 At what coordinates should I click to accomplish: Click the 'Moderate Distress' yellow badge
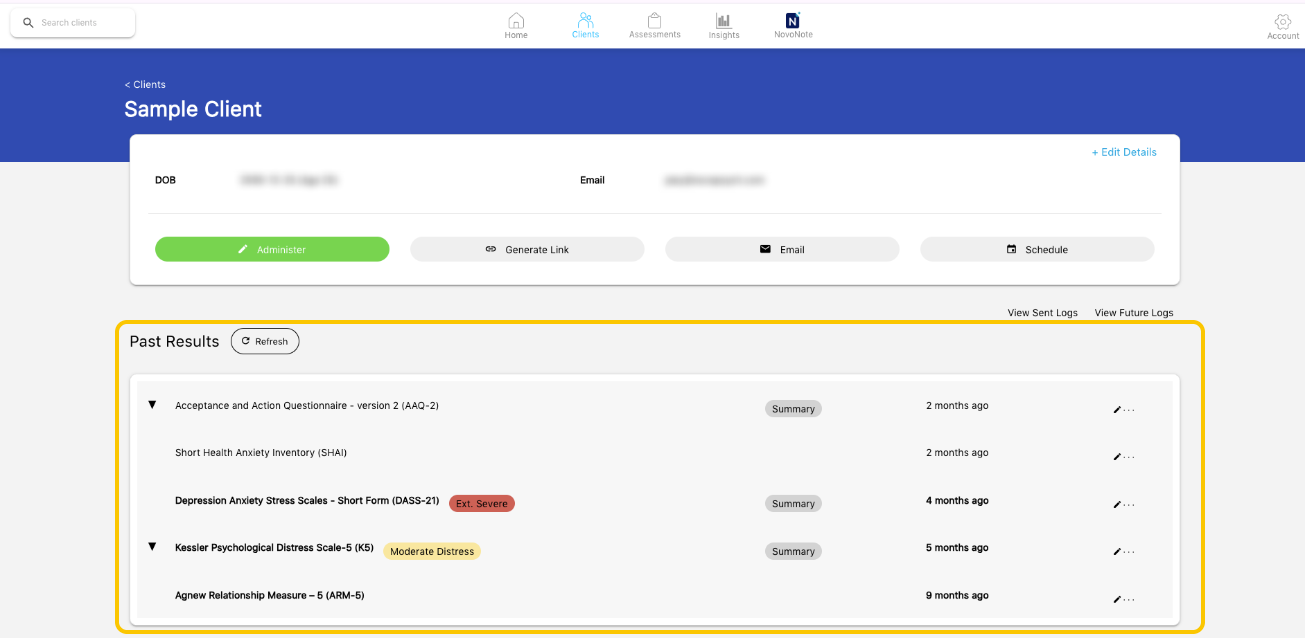coord(432,551)
